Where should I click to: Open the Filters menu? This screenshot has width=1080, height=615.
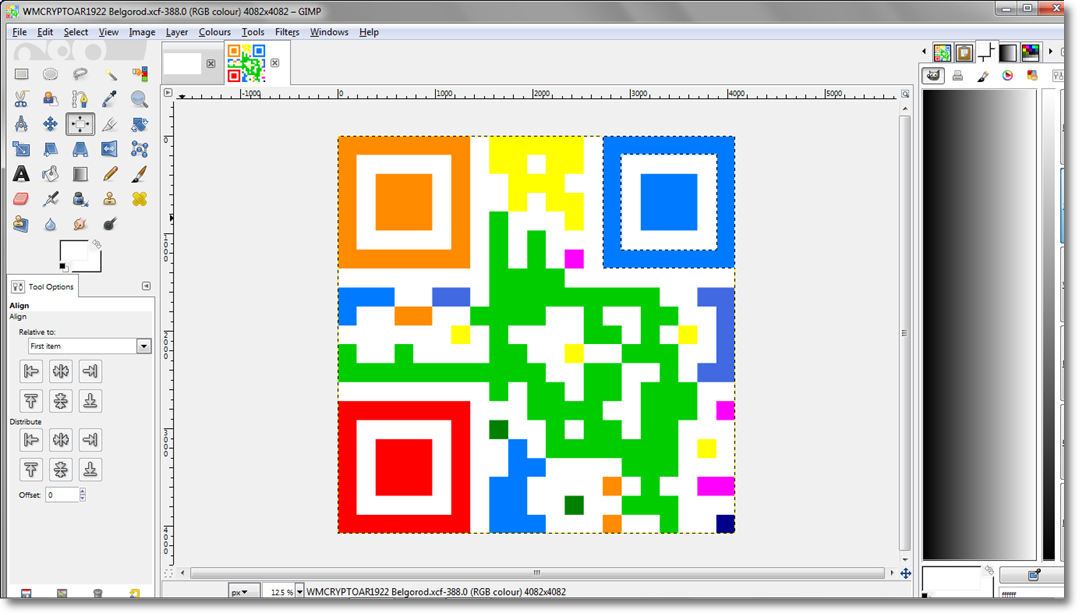tap(287, 32)
